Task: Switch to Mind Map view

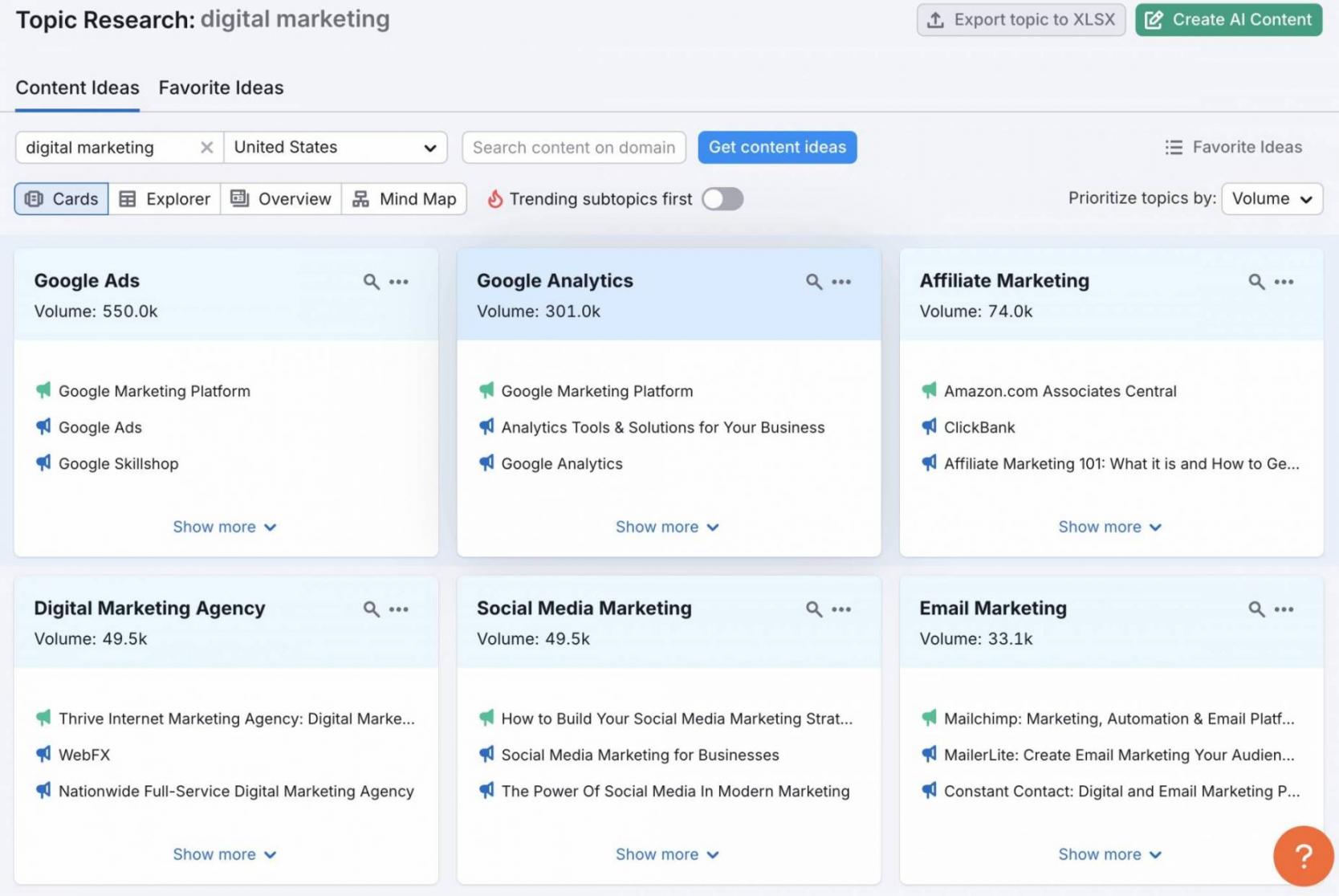Action: [405, 199]
